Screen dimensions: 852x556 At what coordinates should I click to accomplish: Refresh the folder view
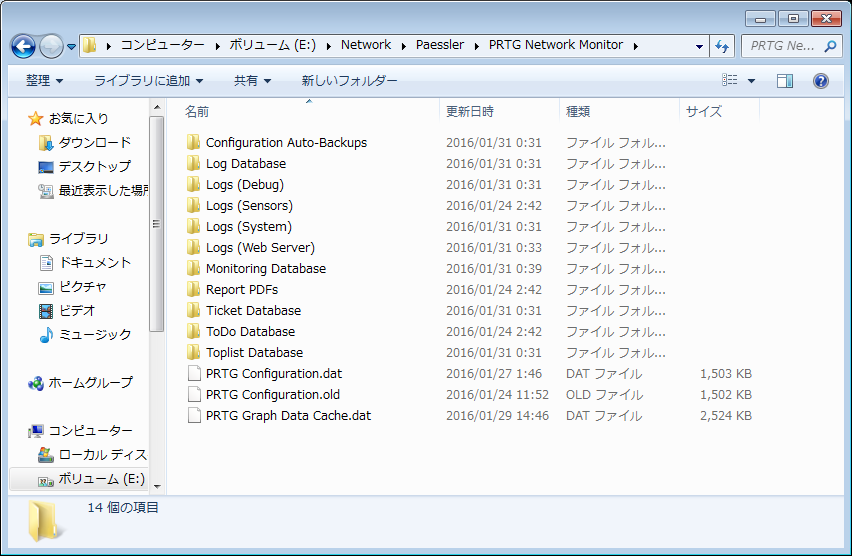point(722,46)
